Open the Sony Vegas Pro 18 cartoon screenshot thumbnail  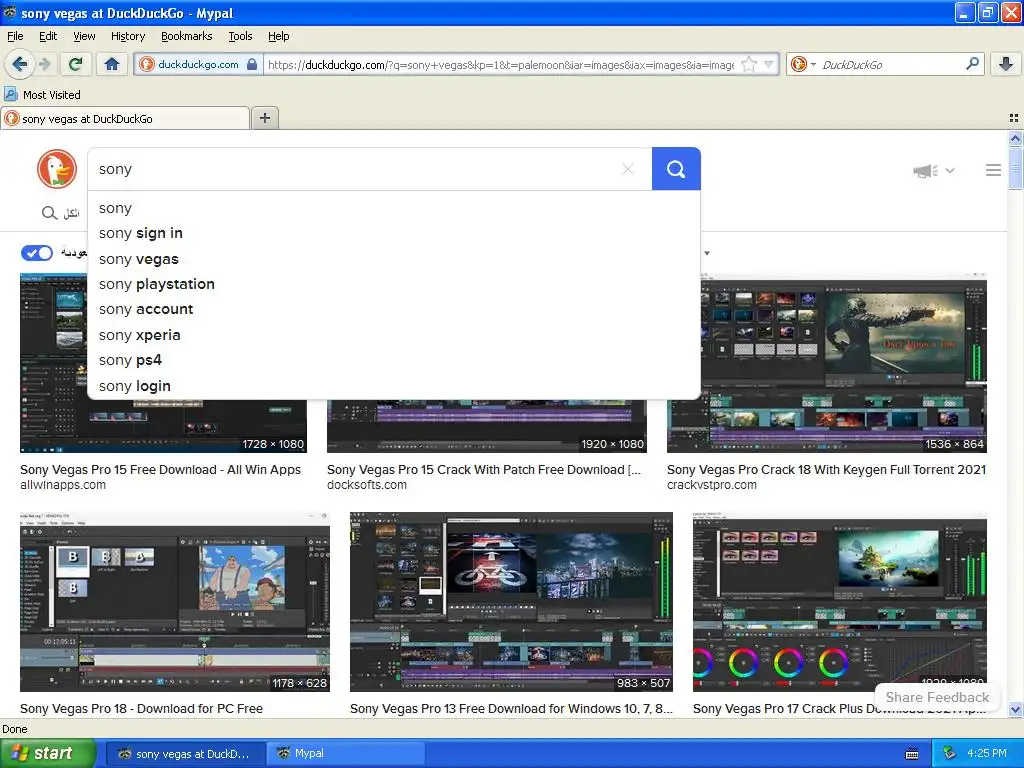tap(174, 601)
